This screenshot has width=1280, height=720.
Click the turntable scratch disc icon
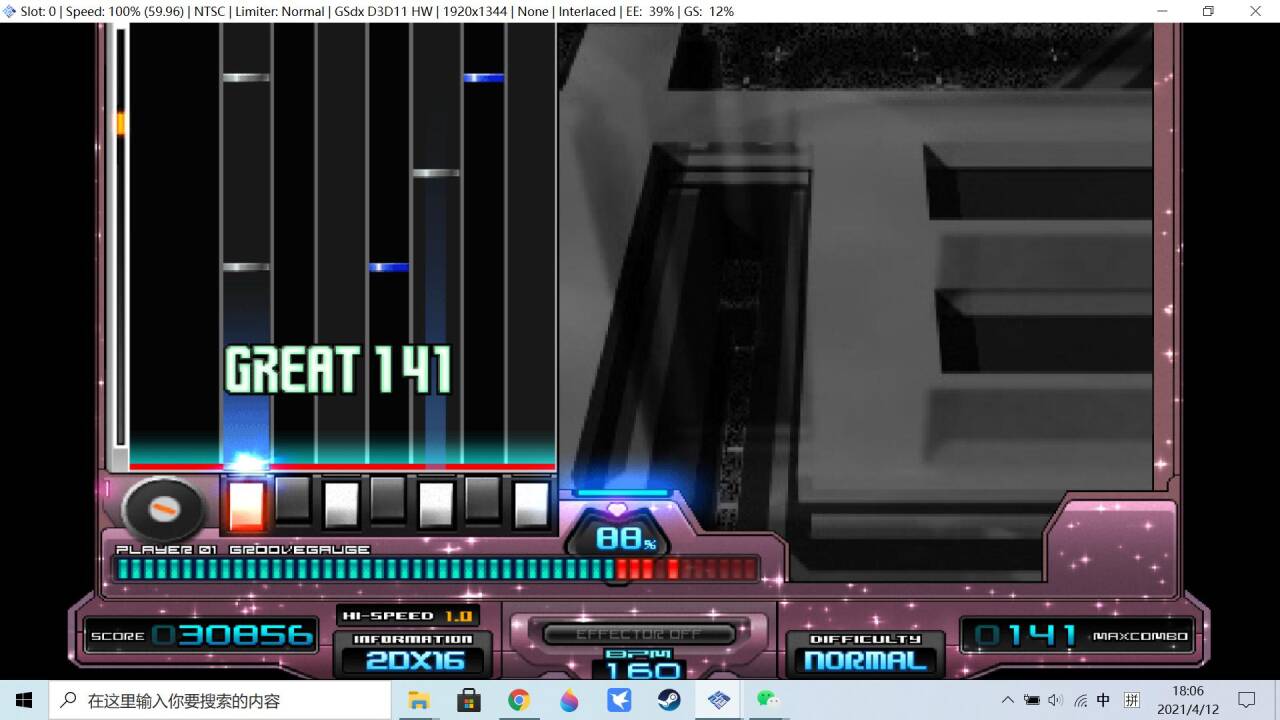[x=162, y=509]
